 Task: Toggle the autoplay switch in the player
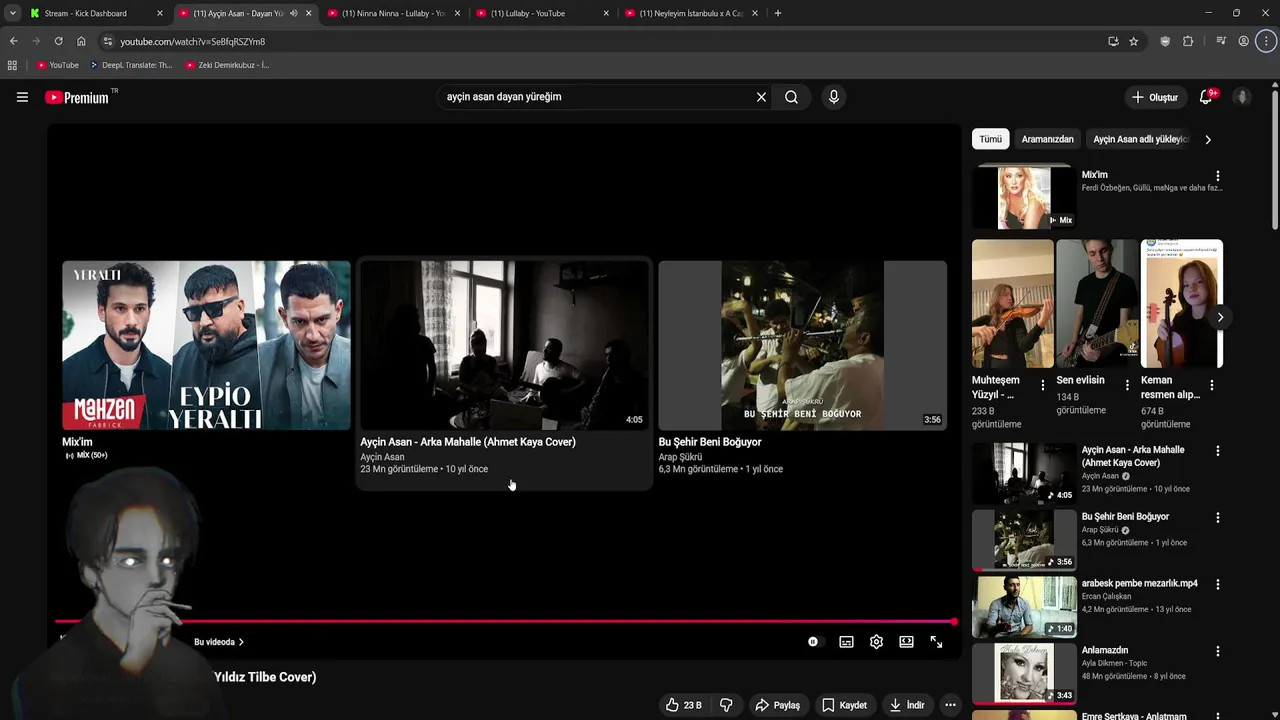click(x=814, y=642)
